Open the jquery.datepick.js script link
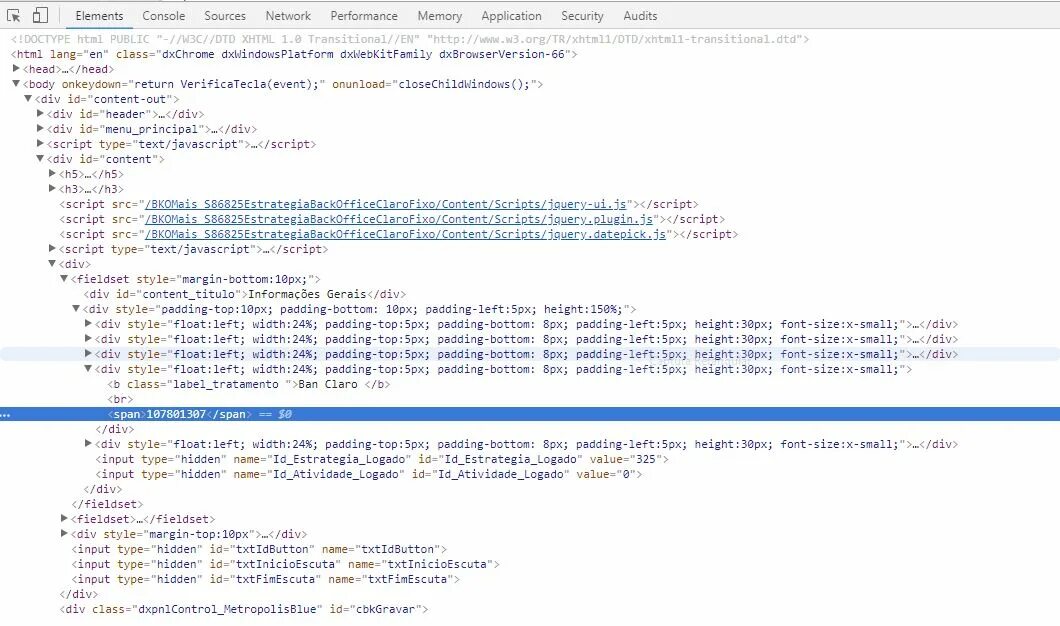The width and height of the screenshot is (1060, 626). point(406,234)
